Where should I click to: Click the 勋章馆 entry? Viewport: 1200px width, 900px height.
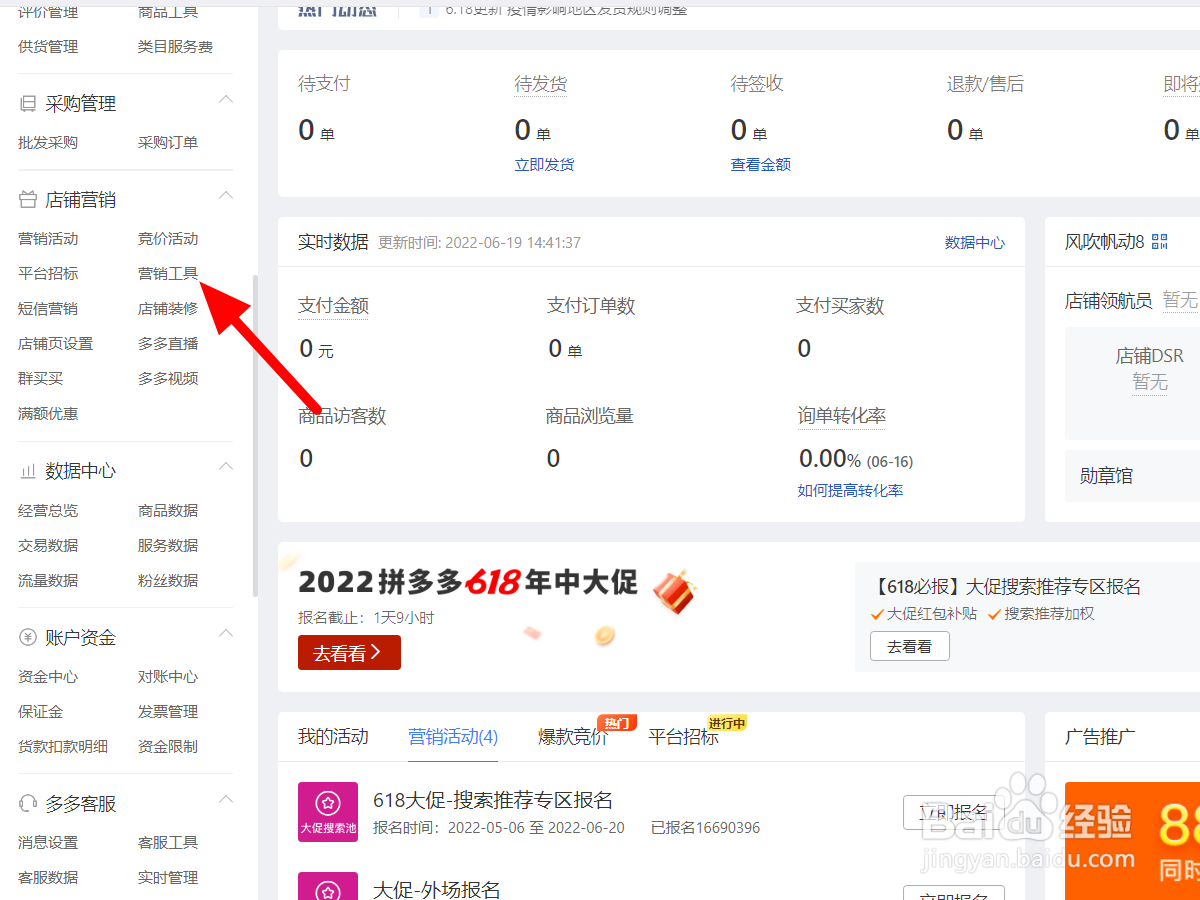pyautogui.click(x=1132, y=477)
